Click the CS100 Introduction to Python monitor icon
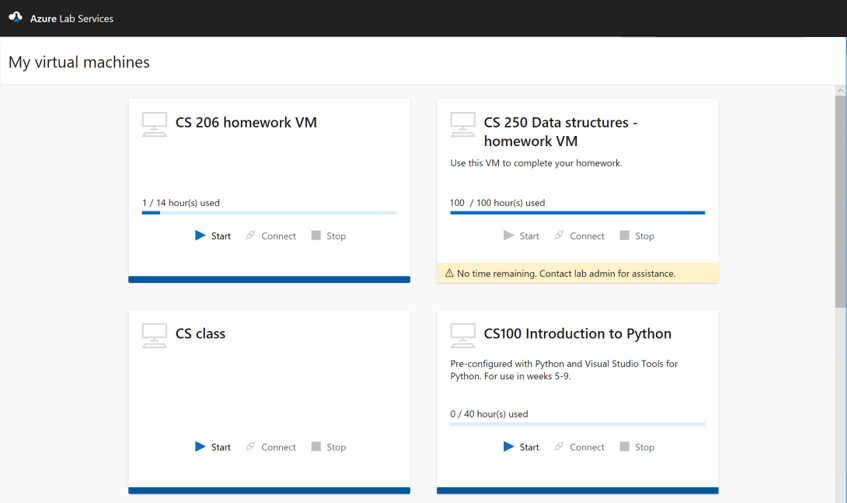Screen dimensions: 847x503 pyautogui.click(x=462, y=335)
